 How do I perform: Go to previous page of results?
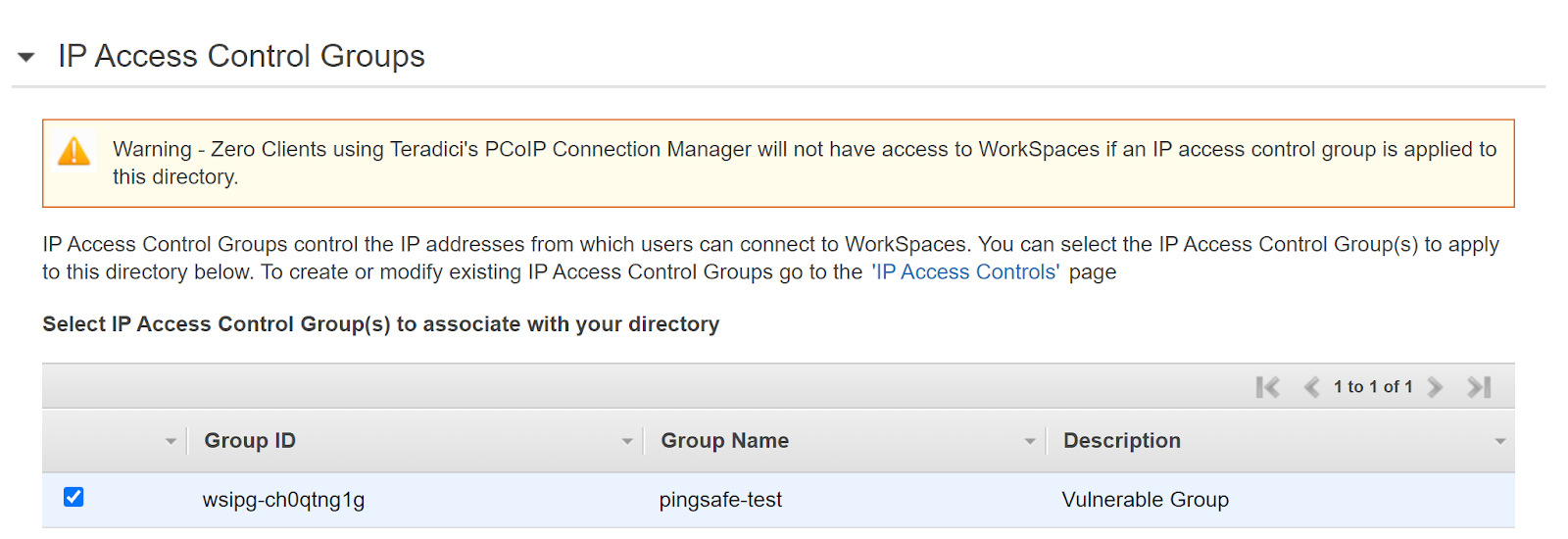coord(1311,387)
